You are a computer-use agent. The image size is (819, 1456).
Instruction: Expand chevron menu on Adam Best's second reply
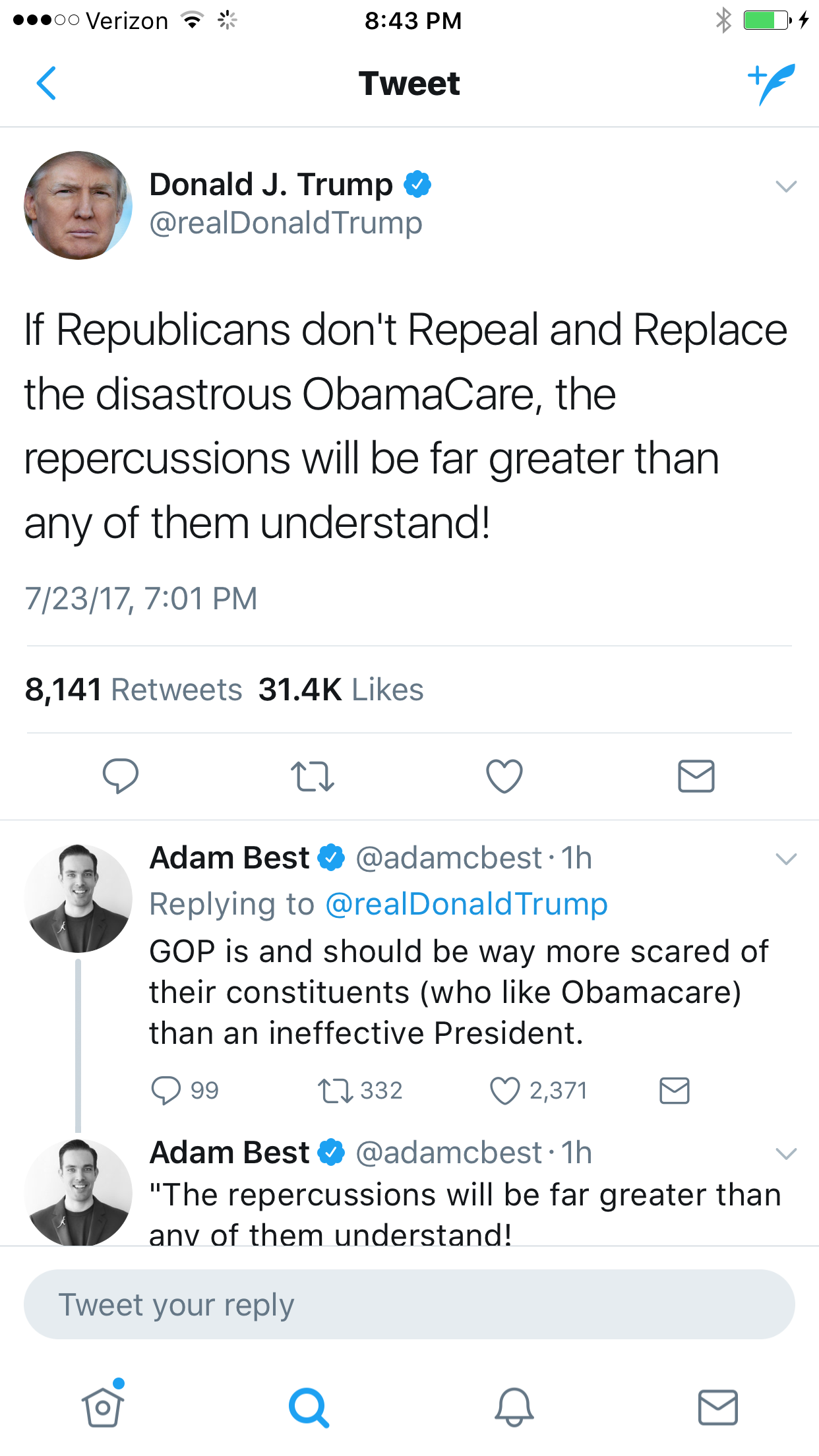point(786,1154)
